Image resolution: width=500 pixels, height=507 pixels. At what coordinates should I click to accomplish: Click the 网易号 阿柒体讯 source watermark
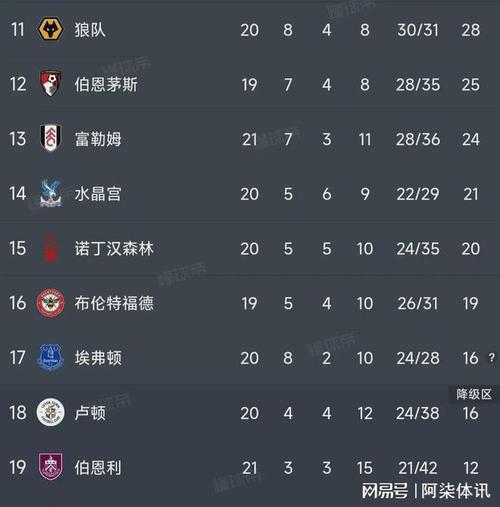click(426, 491)
